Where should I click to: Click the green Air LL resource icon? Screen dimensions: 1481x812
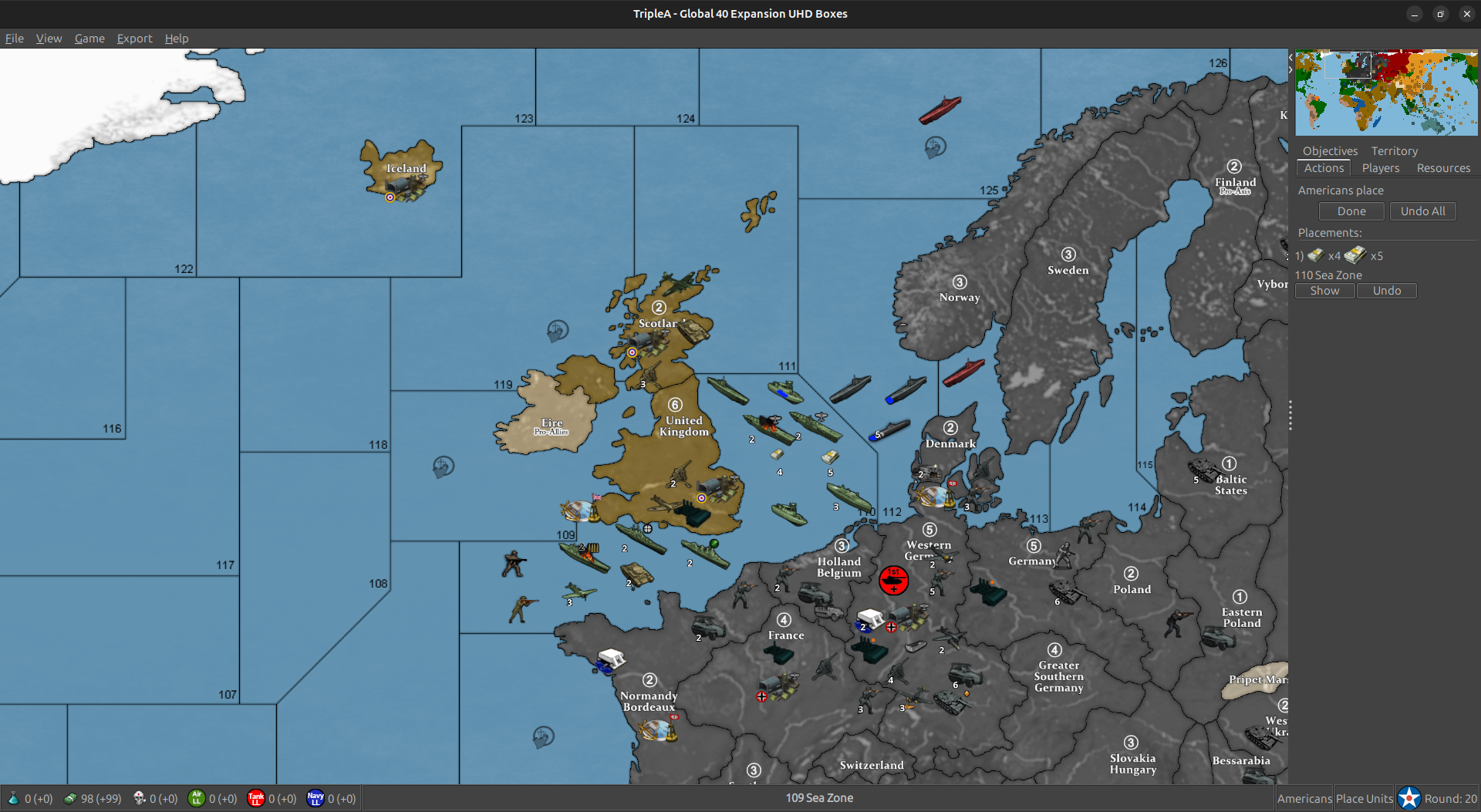197,798
